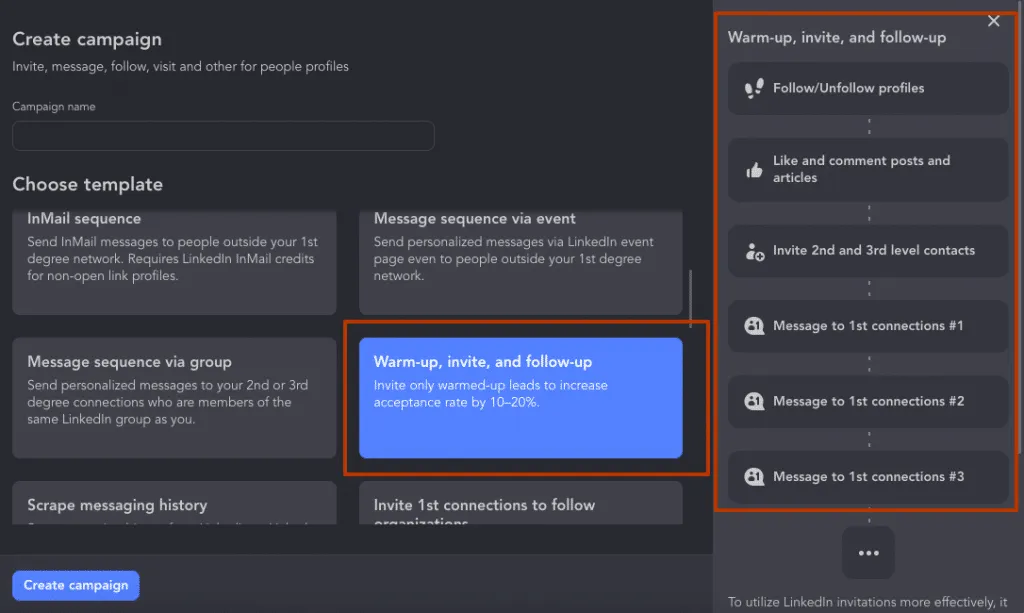Click the Create campaign button
Screen dimensions: 1024x613
[x=76, y=586]
